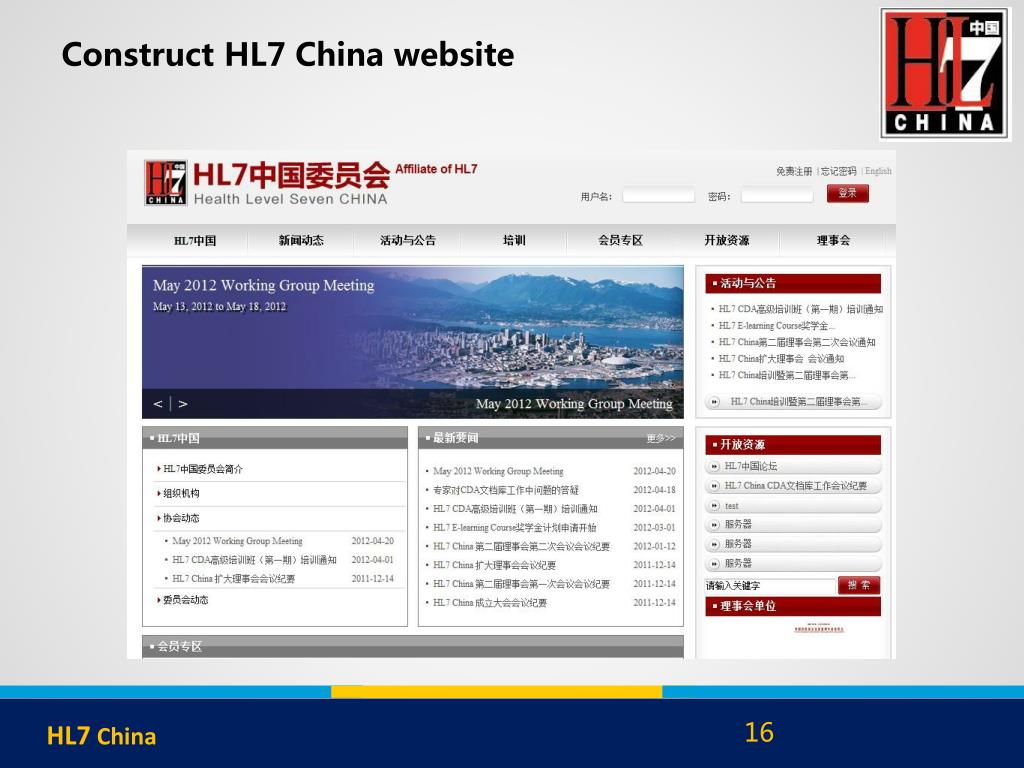The width and height of the screenshot is (1024, 768).
Task: Open the 开放资源 navigation menu
Action: pos(727,241)
